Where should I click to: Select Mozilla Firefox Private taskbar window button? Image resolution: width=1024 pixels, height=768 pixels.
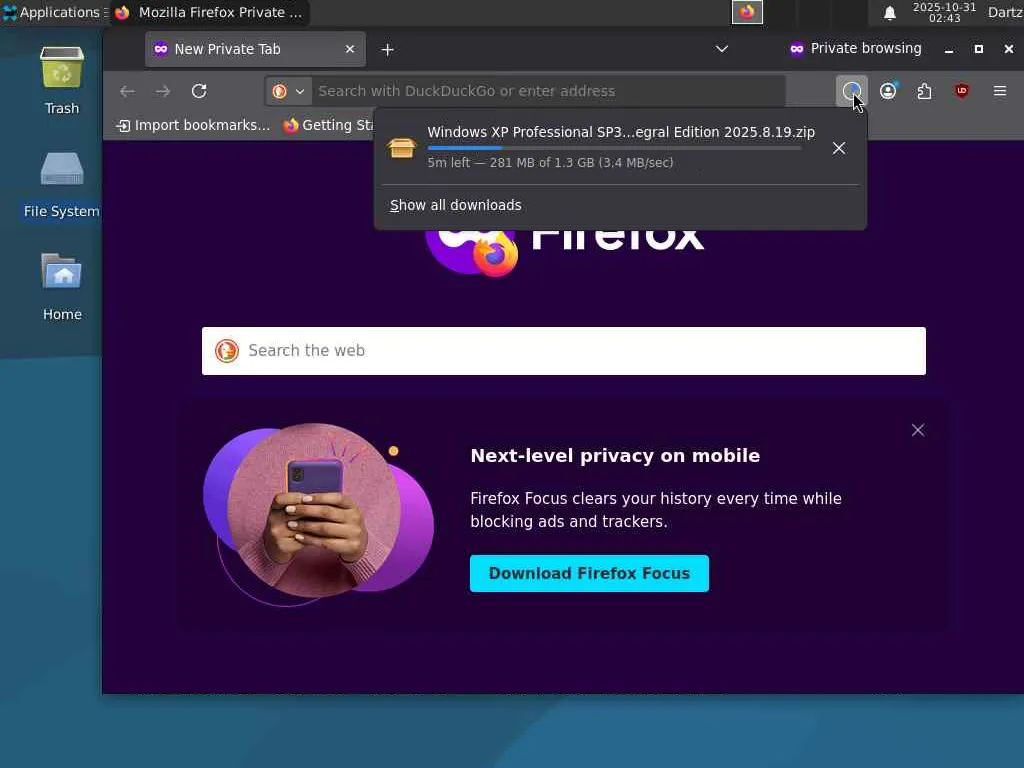(x=209, y=12)
